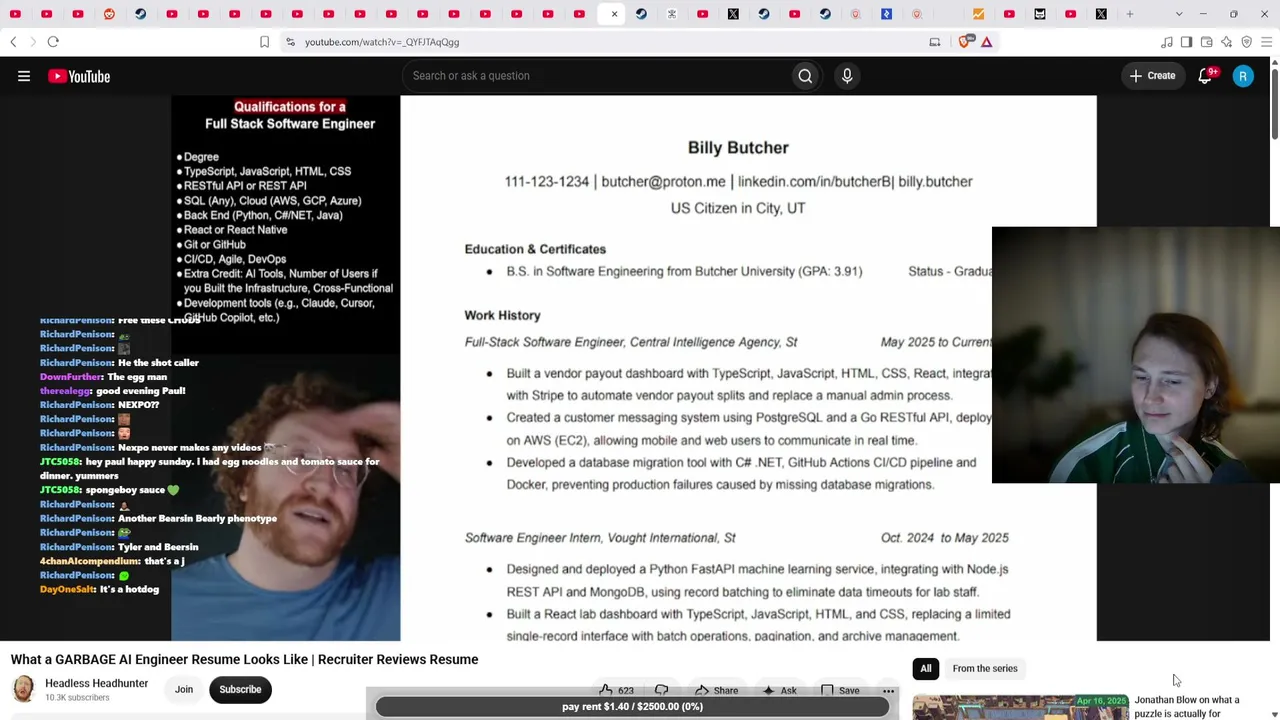Switch to the Reddit browser tab

point(109,14)
